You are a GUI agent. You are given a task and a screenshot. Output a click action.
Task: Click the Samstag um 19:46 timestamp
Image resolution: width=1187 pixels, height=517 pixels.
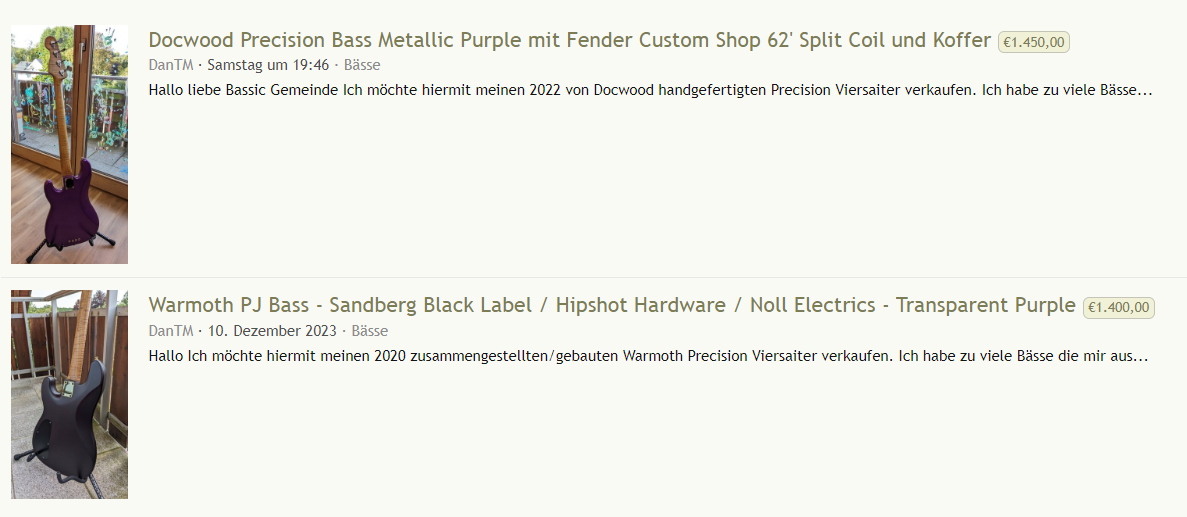[x=268, y=65]
